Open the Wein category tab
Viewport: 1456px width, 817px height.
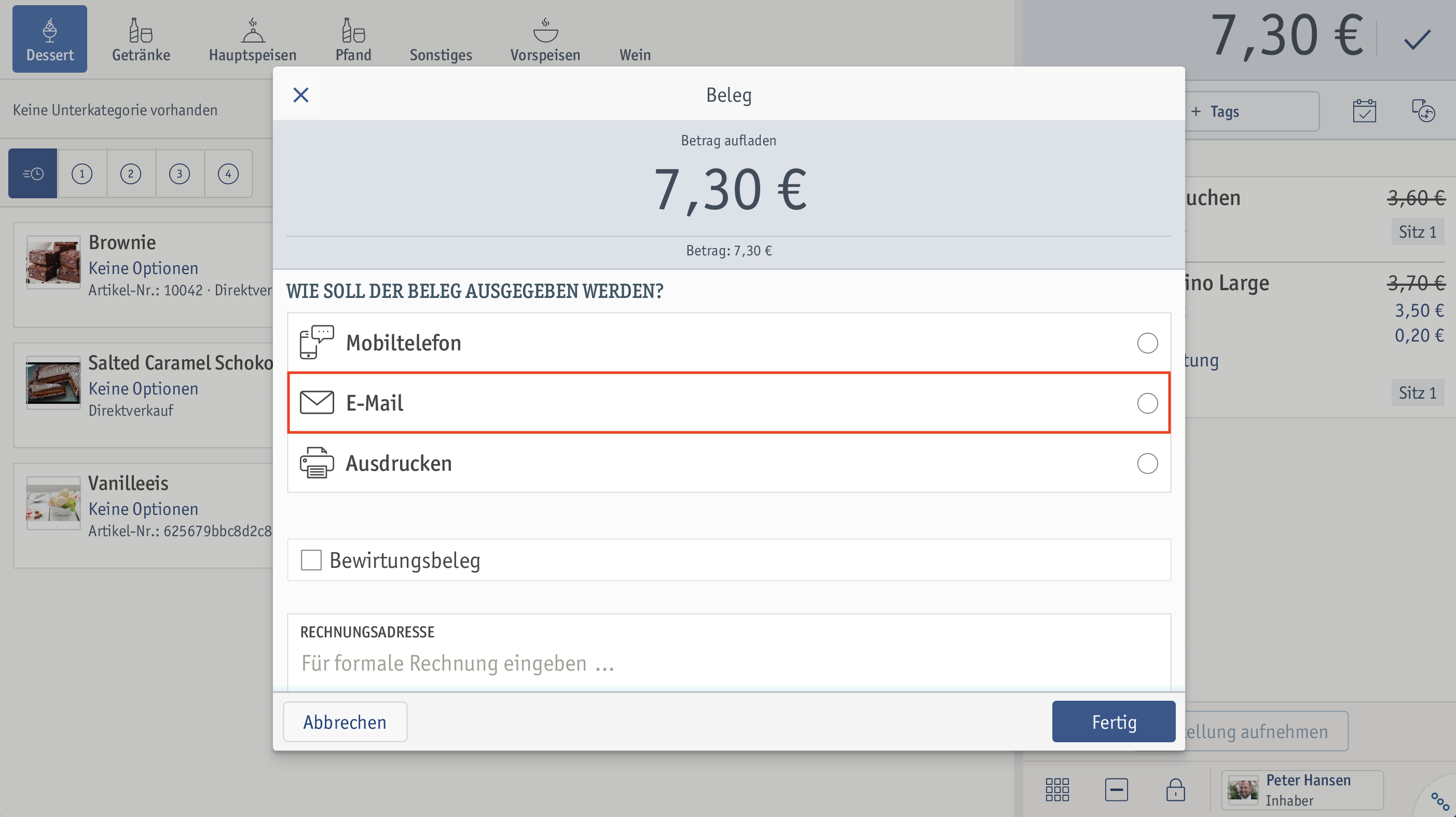635,55
